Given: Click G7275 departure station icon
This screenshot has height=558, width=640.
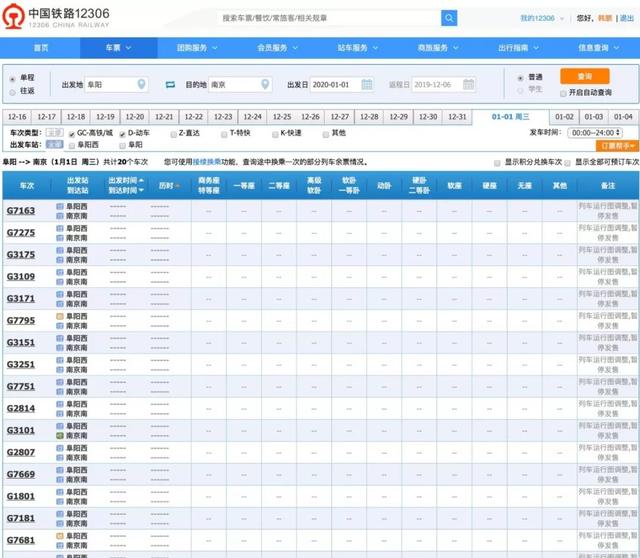Looking at the screenshot, I should 60,228.
